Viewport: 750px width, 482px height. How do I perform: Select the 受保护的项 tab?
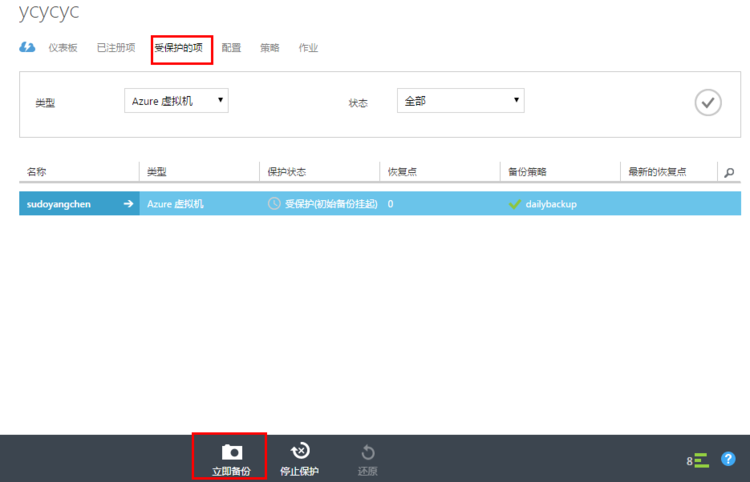pyautogui.click(x=178, y=48)
